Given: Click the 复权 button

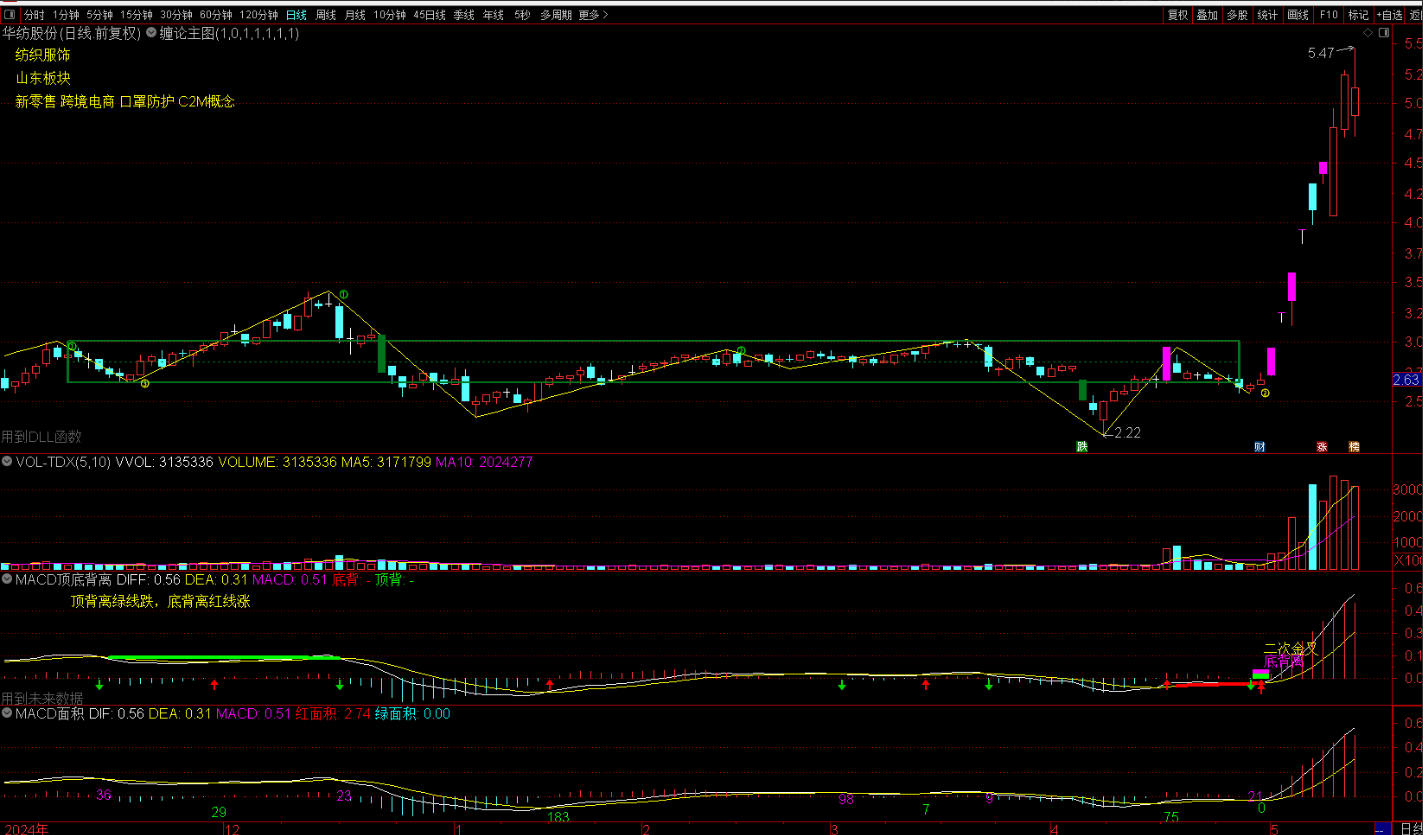Looking at the screenshot, I should tap(1178, 15).
